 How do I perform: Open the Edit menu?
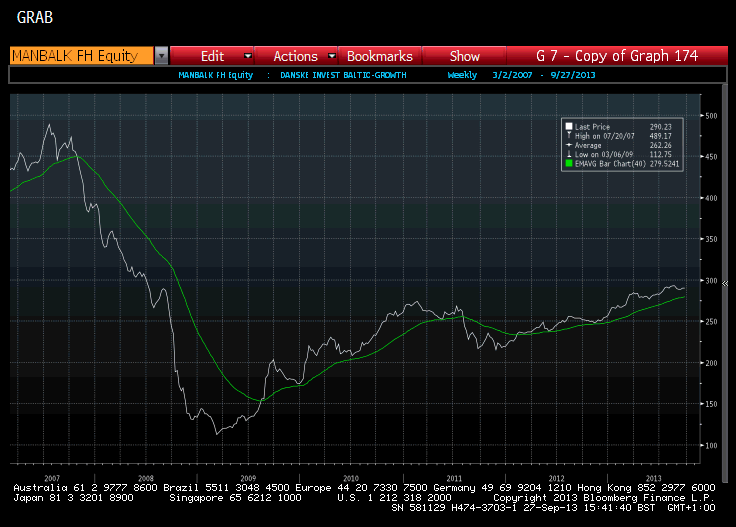click(x=212, y=56)
